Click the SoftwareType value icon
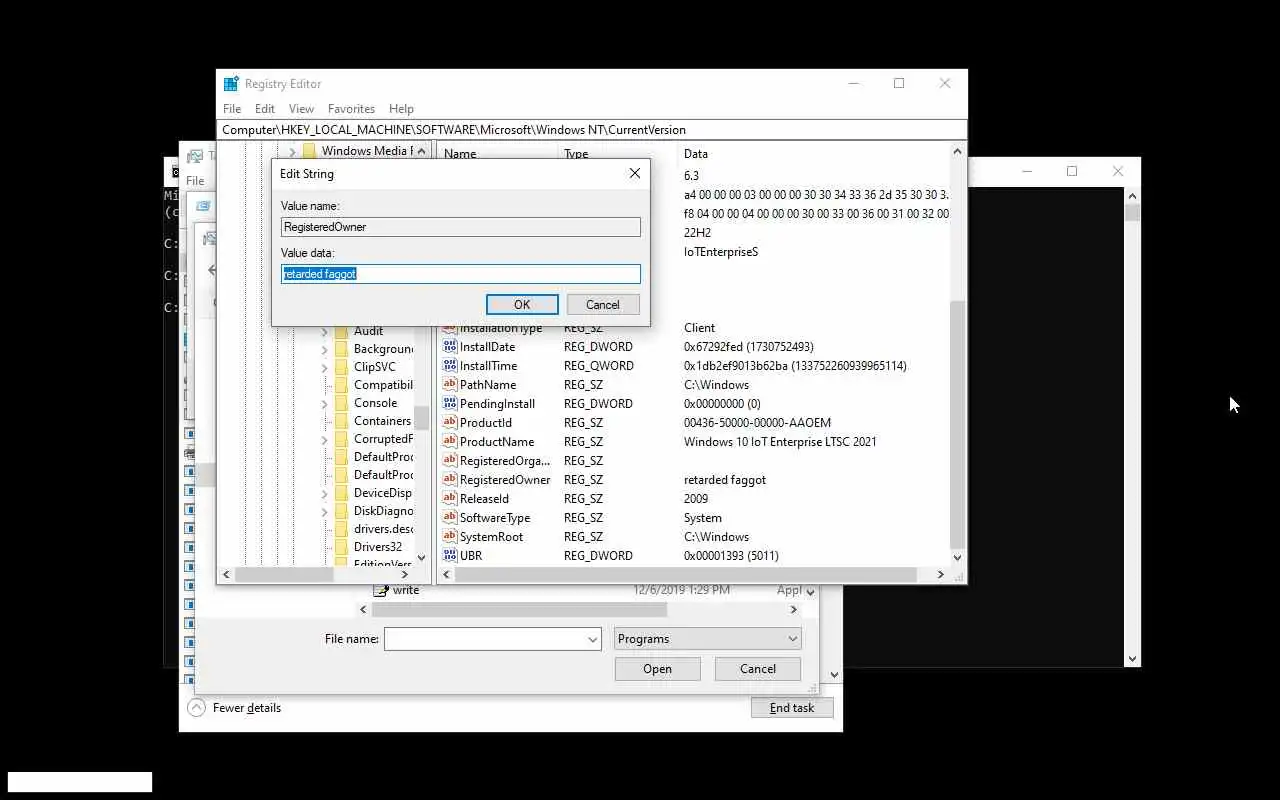 [450, 518]
